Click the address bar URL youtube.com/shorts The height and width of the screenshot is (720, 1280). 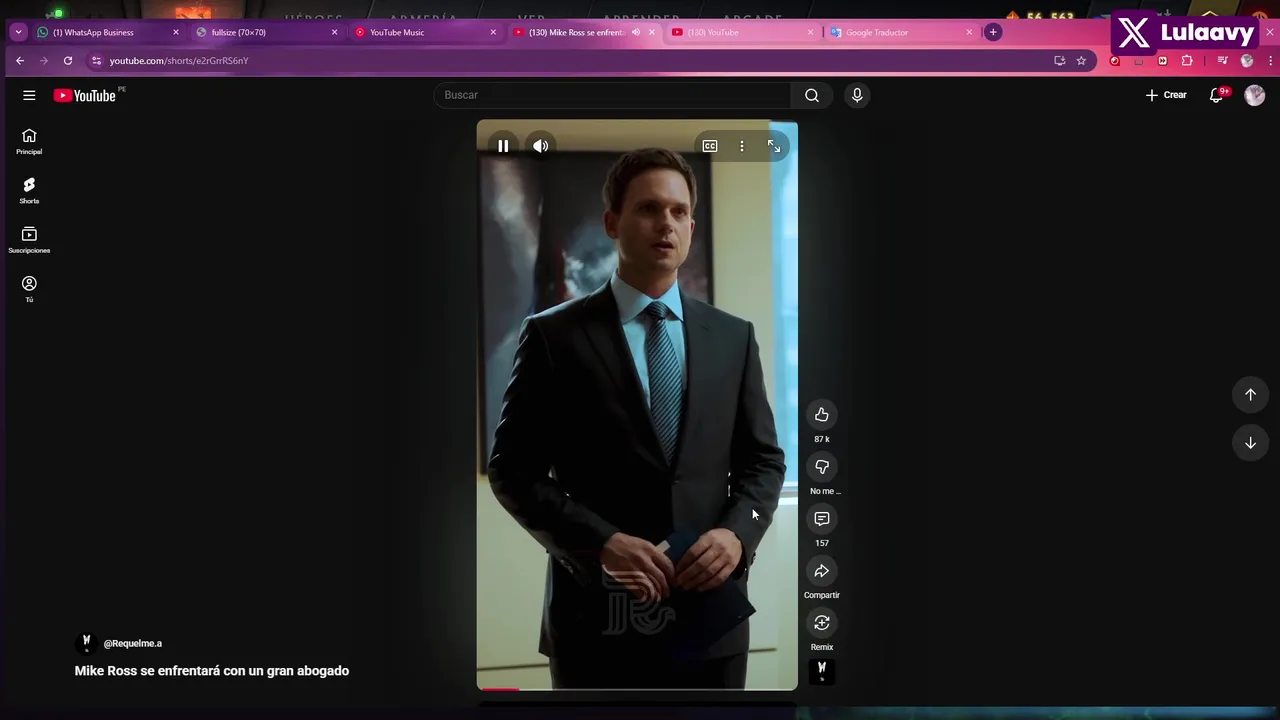coord(179,61)
